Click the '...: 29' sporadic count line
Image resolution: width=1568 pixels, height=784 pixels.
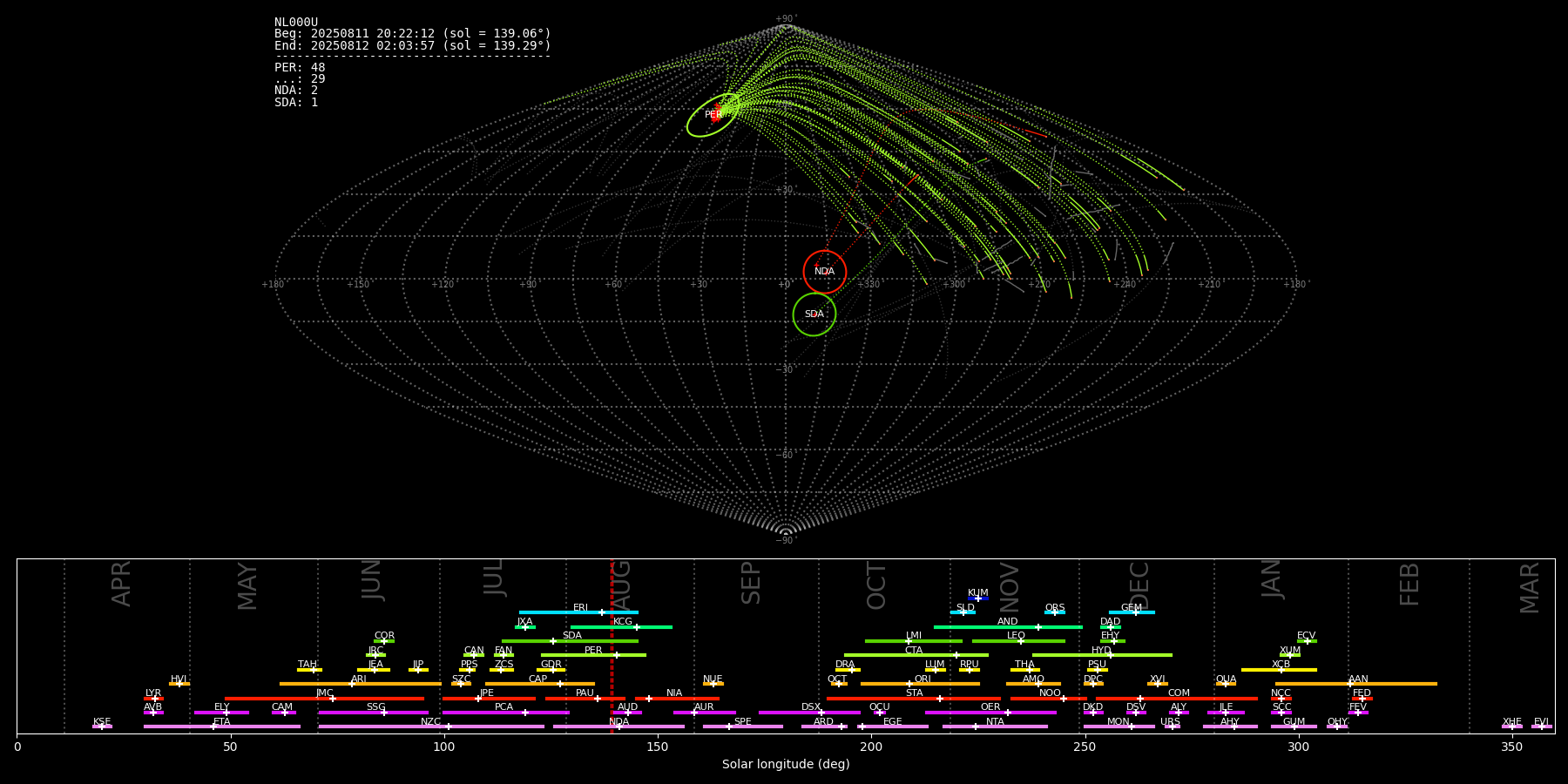coord(300,79)
